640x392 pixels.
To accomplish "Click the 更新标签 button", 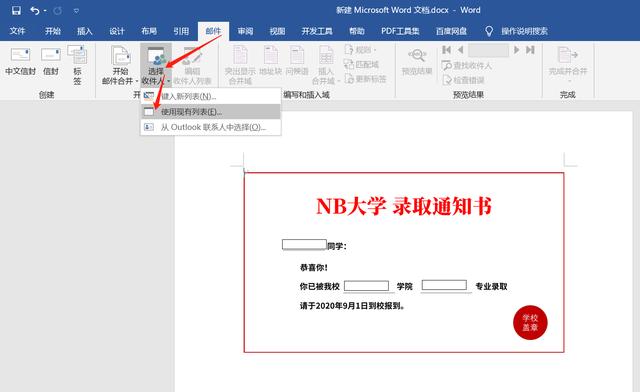I will (x=365, y=78).
